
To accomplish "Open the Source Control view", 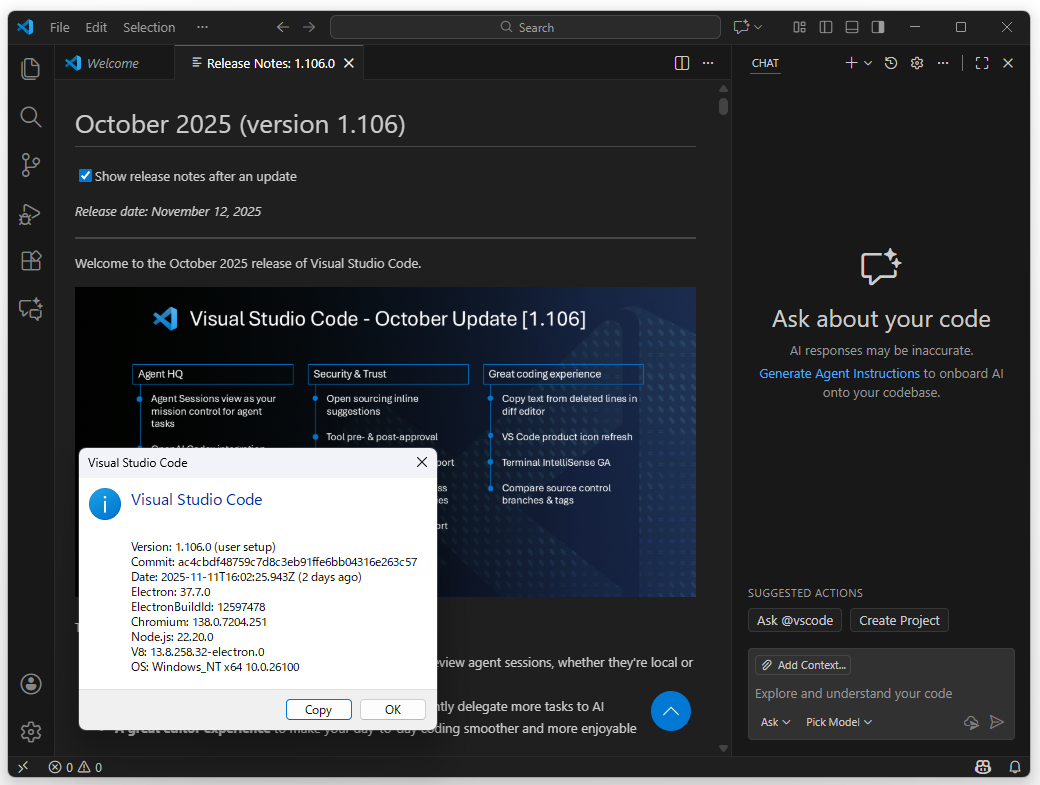I will point(30,165).
